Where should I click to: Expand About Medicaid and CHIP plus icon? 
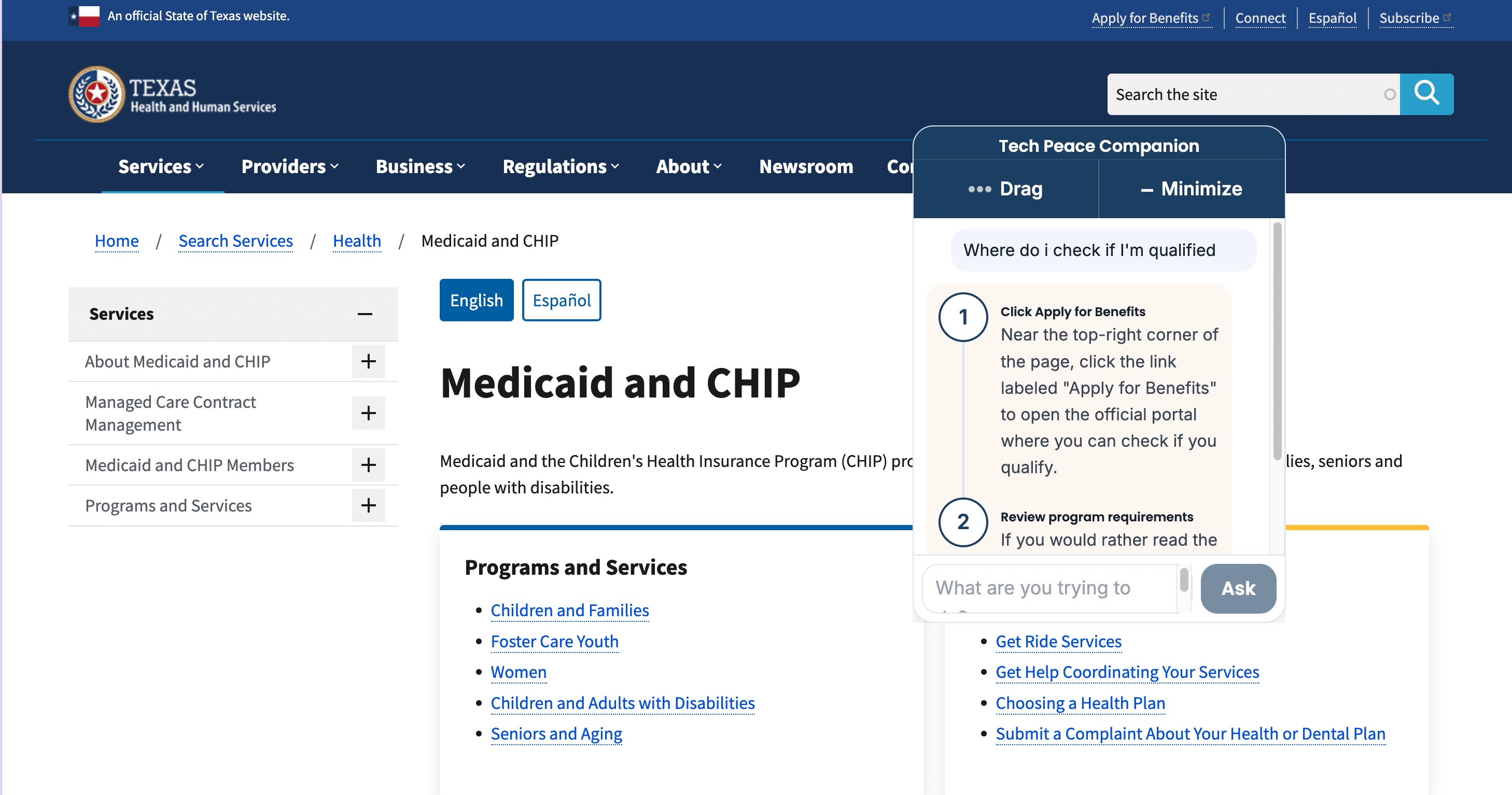pos(368,361)
